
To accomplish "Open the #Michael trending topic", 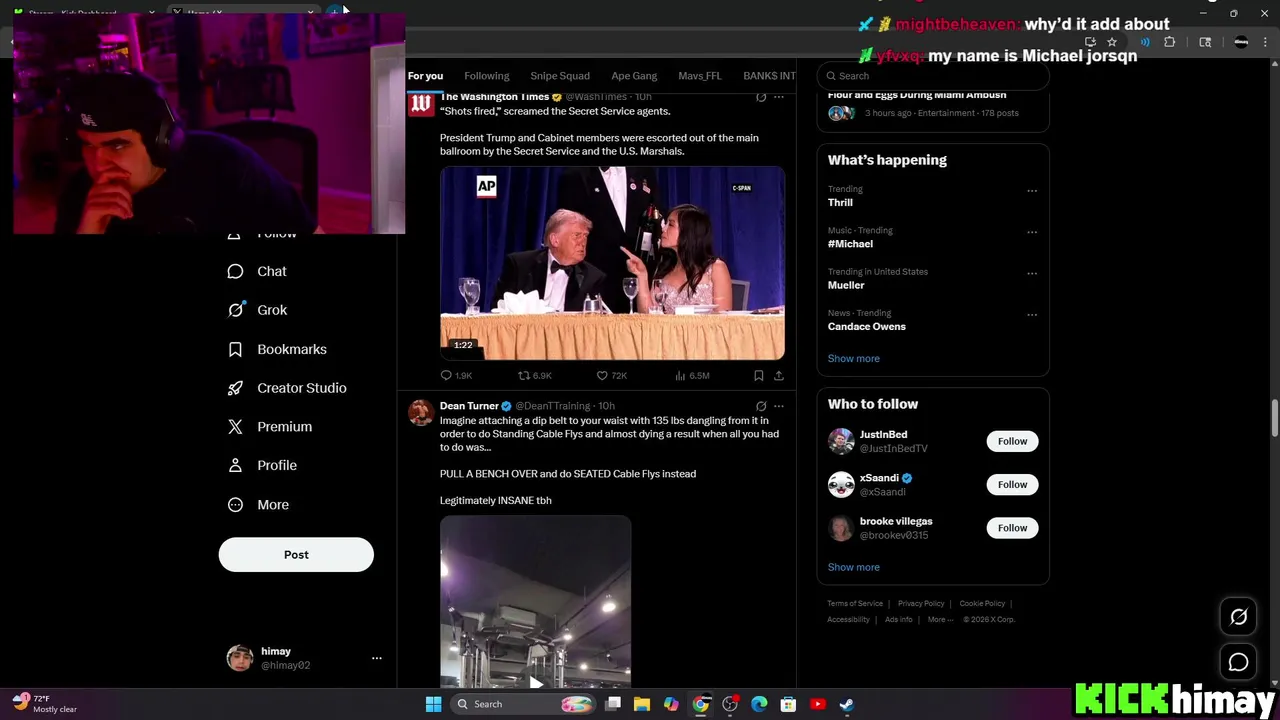I will (x=850, y=244).
